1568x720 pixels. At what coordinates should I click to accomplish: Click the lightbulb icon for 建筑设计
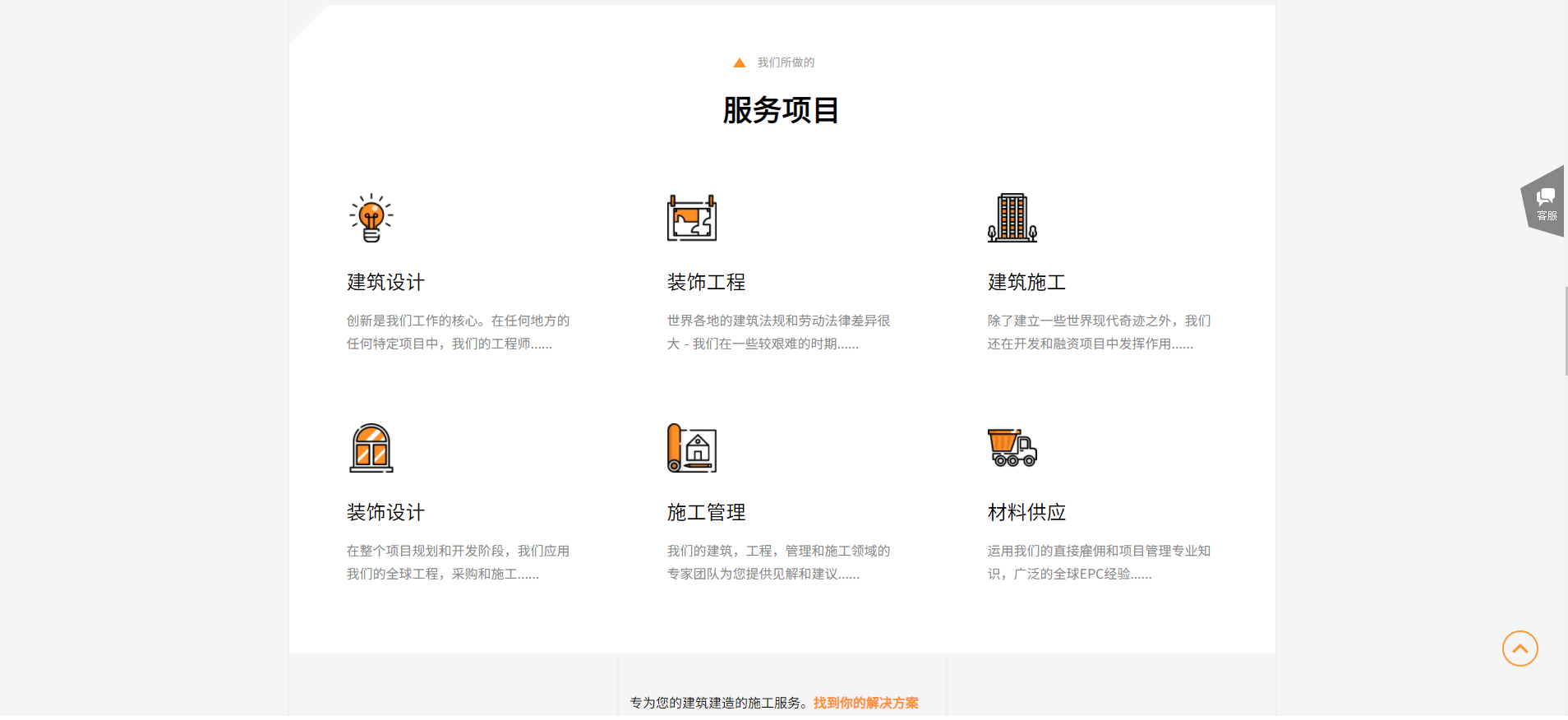(371, 218)
